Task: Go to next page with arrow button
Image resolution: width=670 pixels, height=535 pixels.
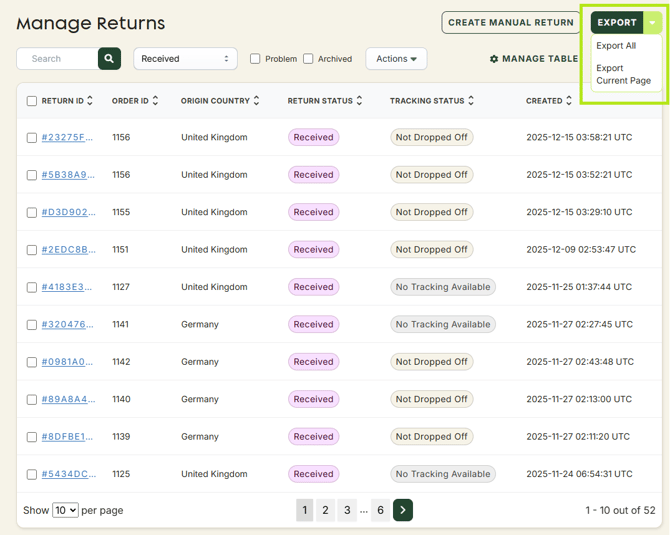Action: [x=403, y=510]
